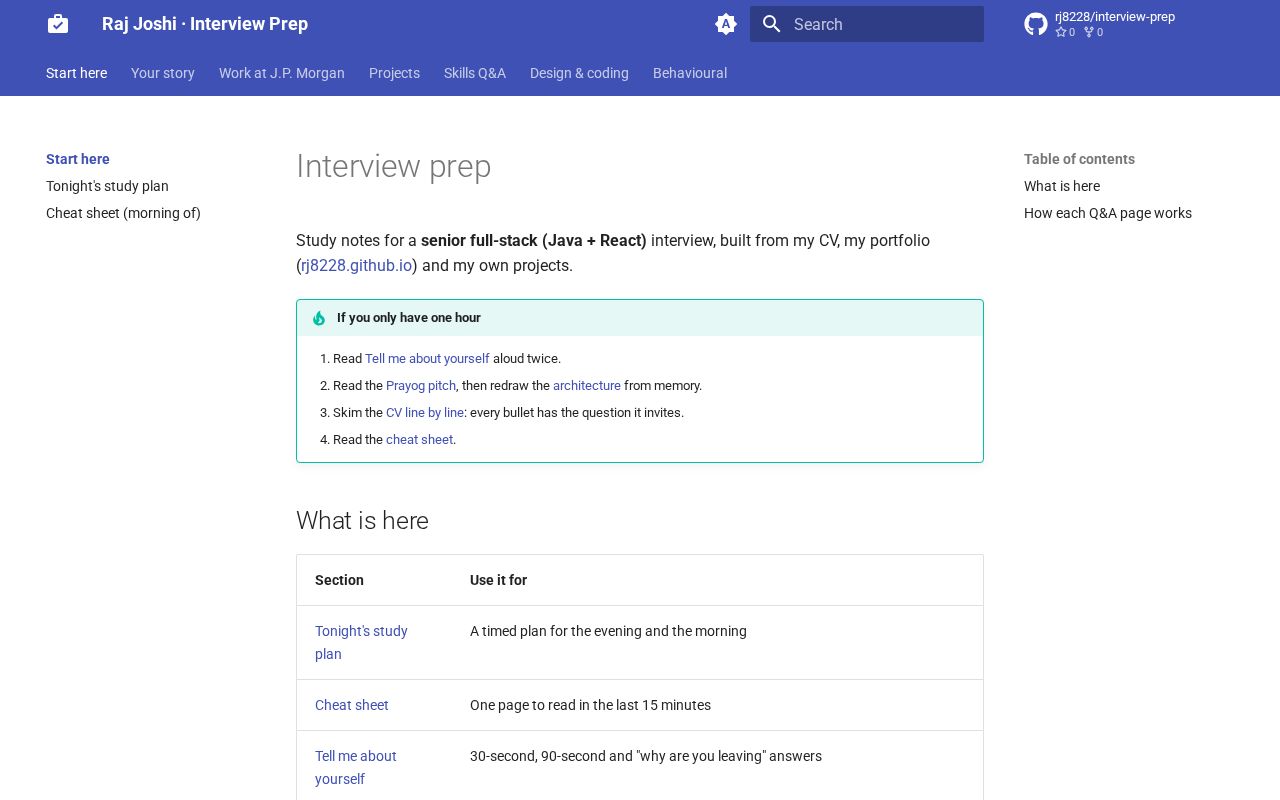Open the Your story tab
The width and height of the screenshot is (1280, 800).
click(x=163, y=73)
